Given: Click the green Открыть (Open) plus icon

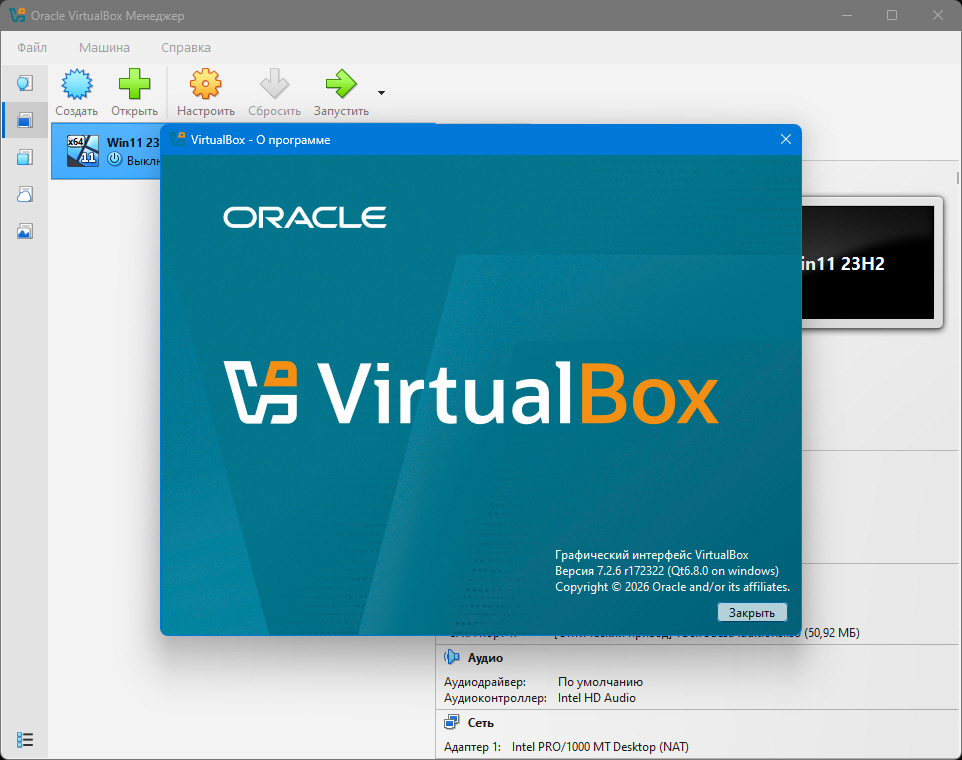Looking at the screenshot, I should (134, 84).
